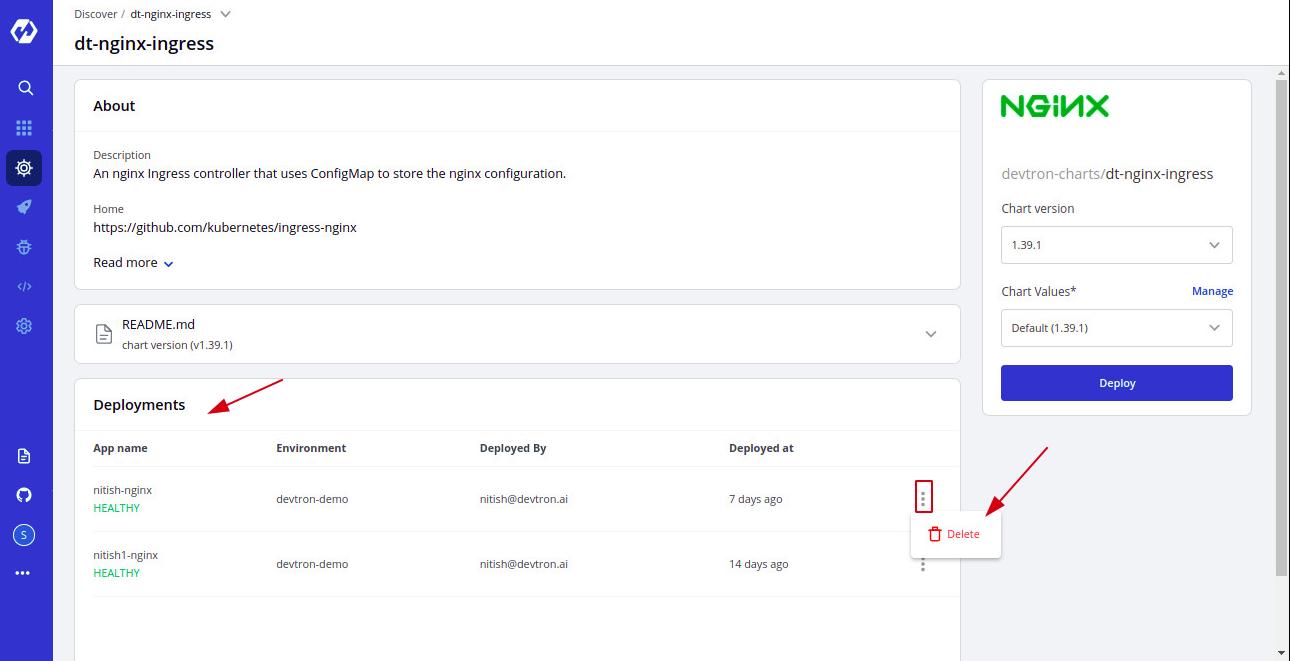
Task: Click the blue Deploy button
Action: coord(1116,383)
